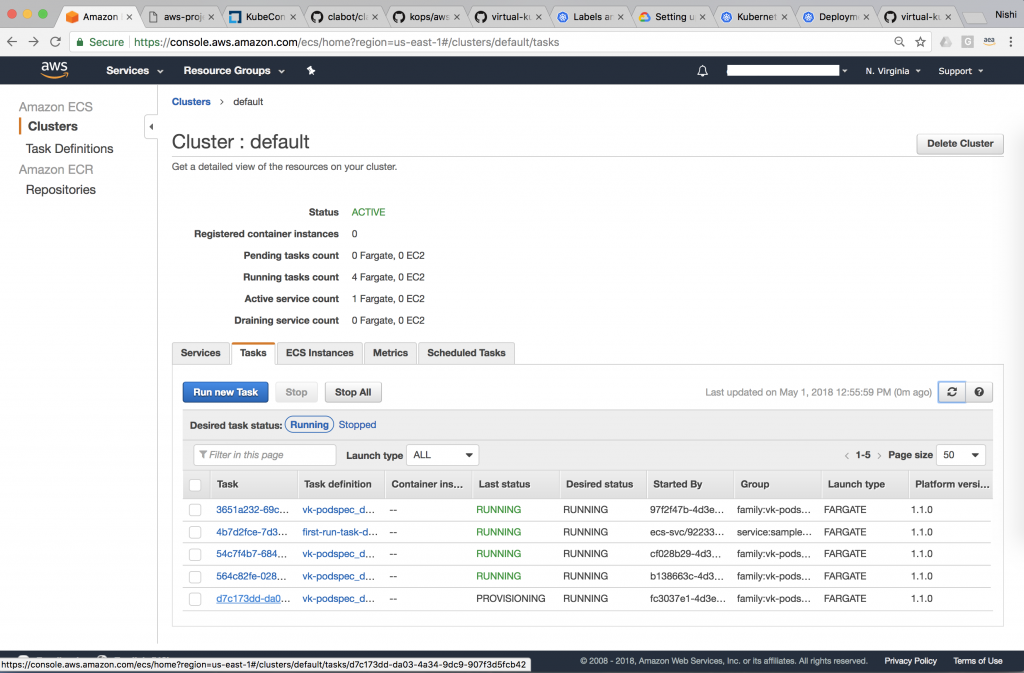
Task: Switch to the Labels browser tab
Action: click(x=591, y=17)
